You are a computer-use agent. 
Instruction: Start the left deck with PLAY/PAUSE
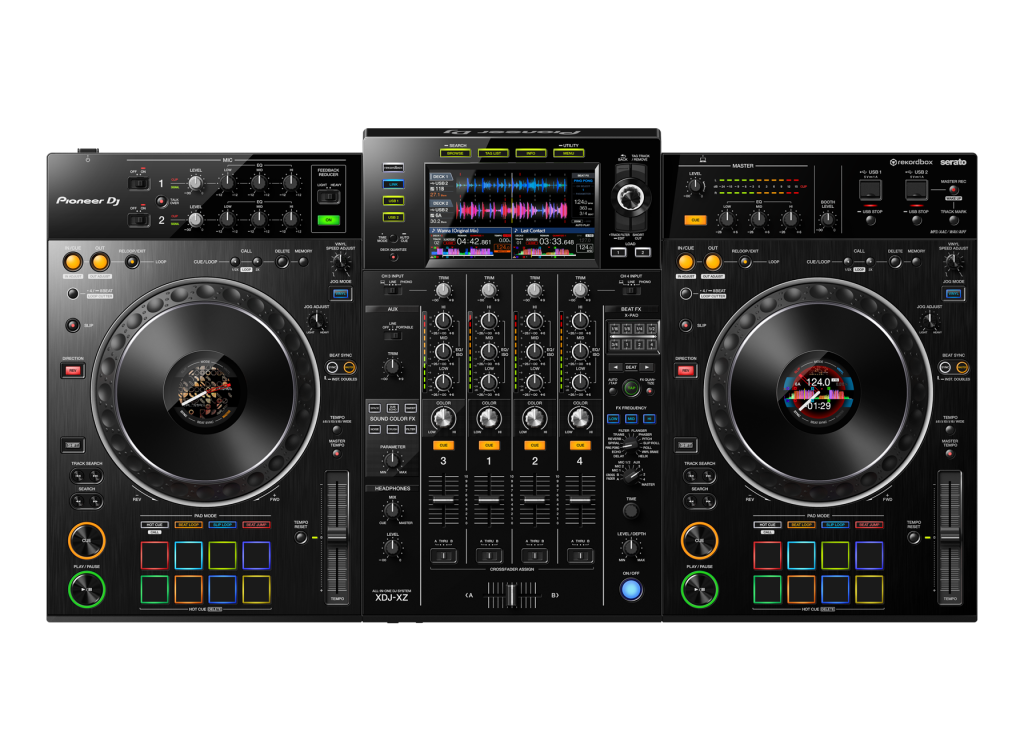pos(87,589)
